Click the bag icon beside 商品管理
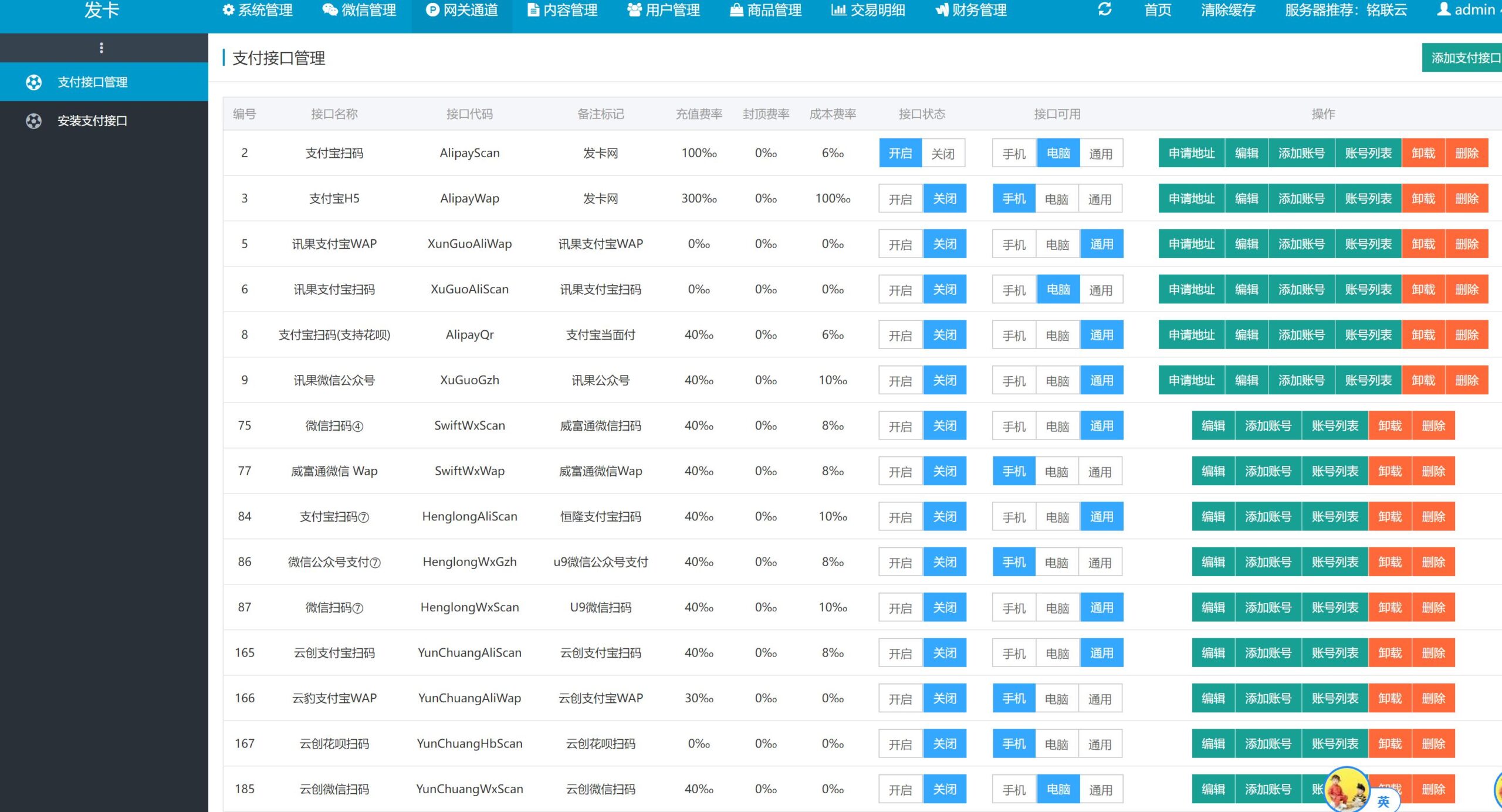Image resolution: width=1502 pixels, height=812 pixels. pos(736,10)
